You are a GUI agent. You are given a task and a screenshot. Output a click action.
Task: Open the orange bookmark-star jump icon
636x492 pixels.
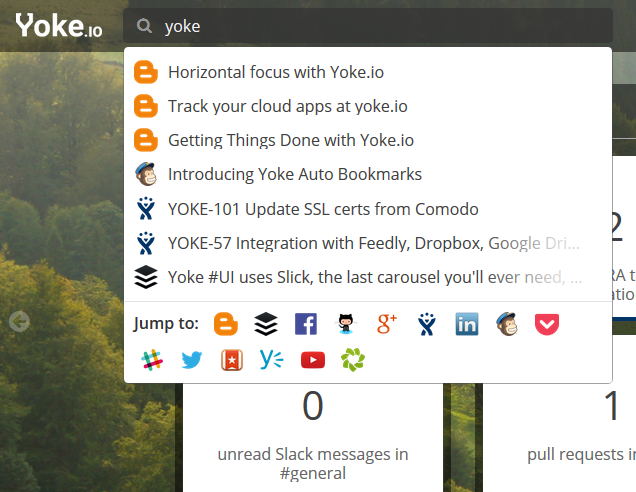coord(232,360)
